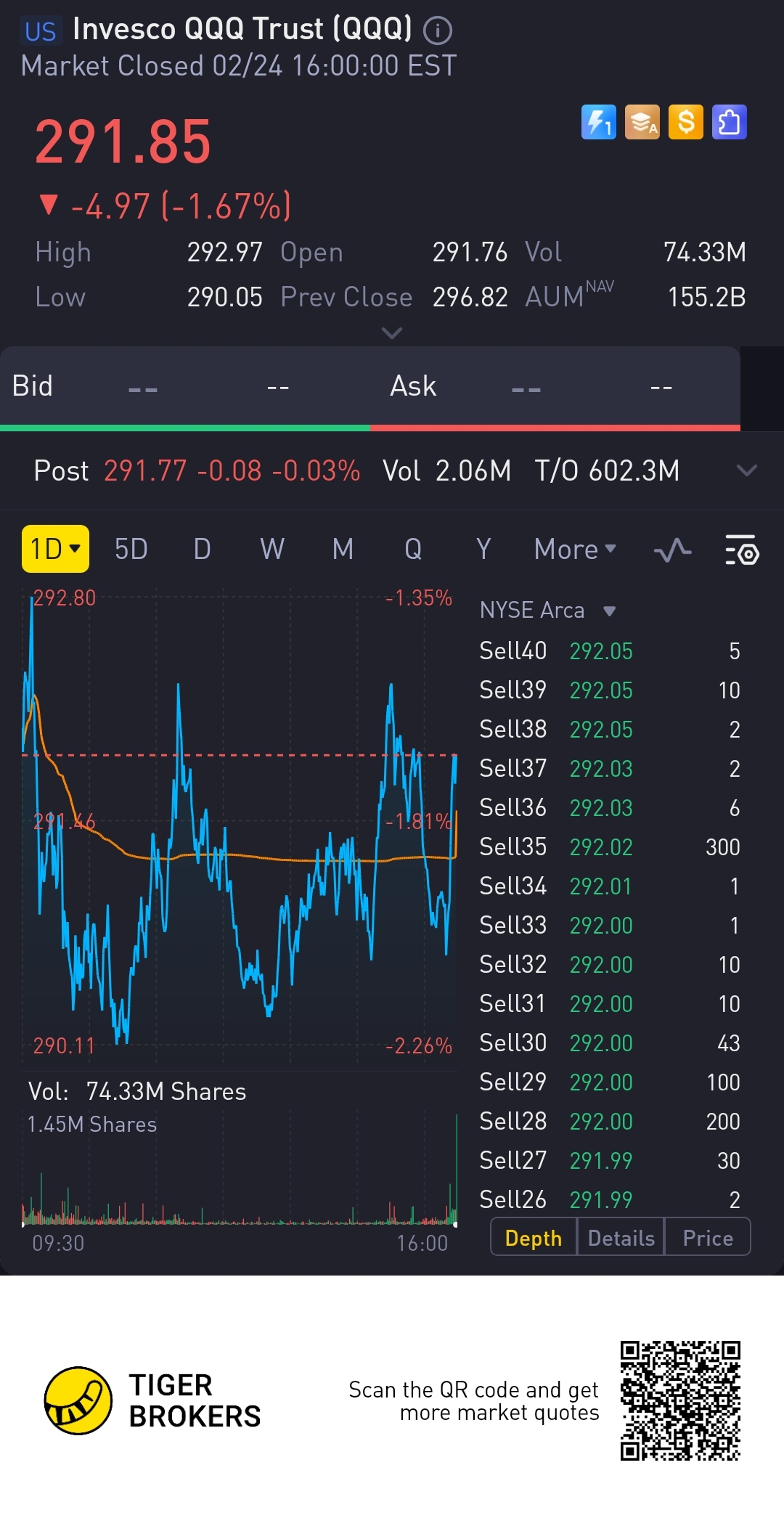This screenshot has height=1526, width=784.
Task: Tap the Tiger Brokers logo
Action: 78,1400
